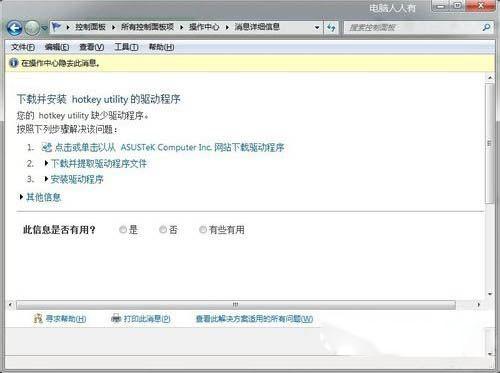Click the horizontal scrollbar thumb
Image resolution: width=500 pixels, height=373 pixels.
[236, 305]
